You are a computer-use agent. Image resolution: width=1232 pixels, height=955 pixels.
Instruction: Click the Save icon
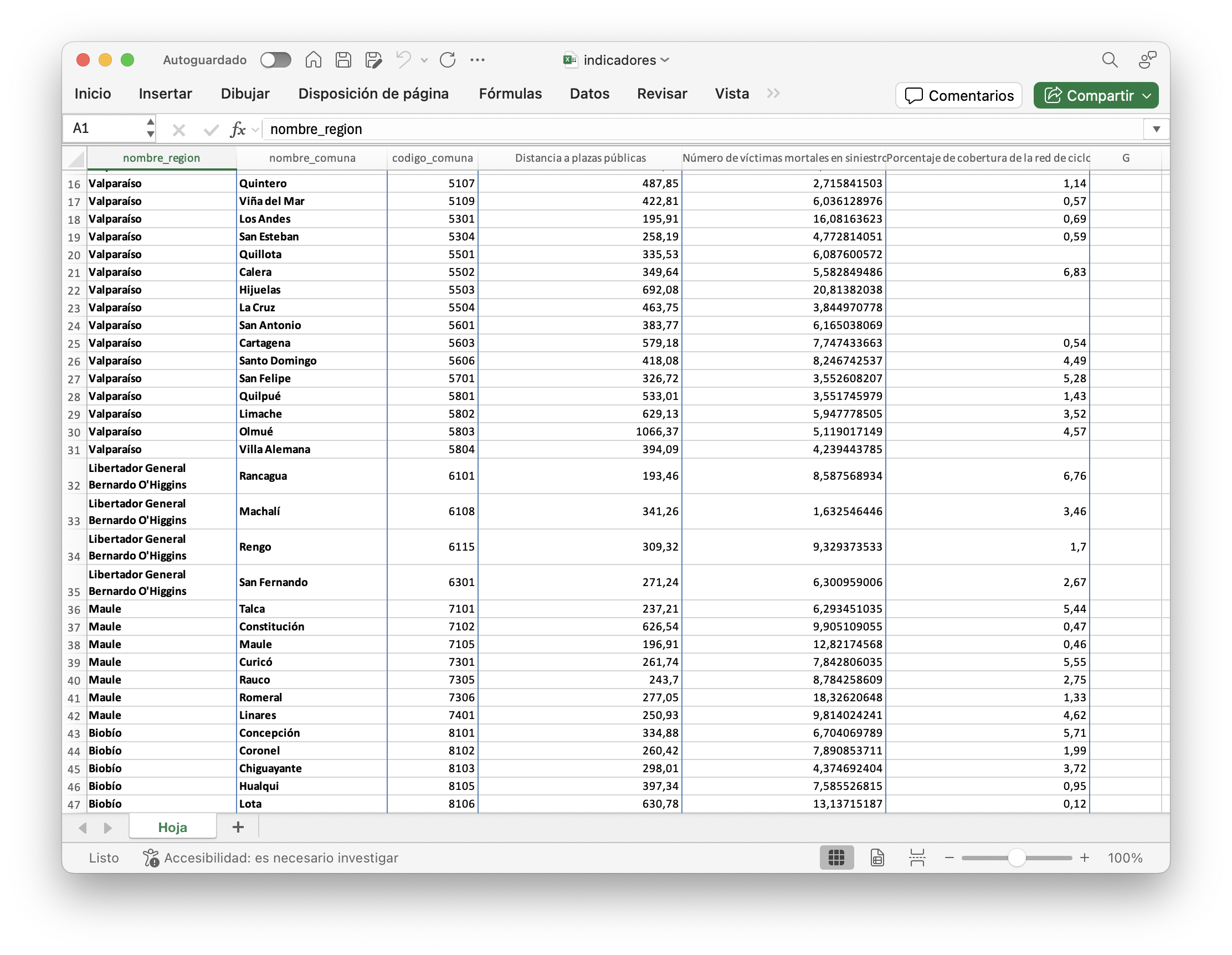(x=343, y=60)
